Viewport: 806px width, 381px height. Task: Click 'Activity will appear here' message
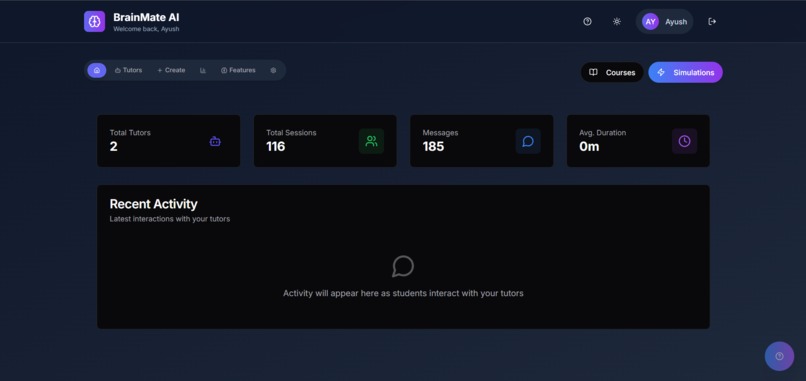click(403, 294)
